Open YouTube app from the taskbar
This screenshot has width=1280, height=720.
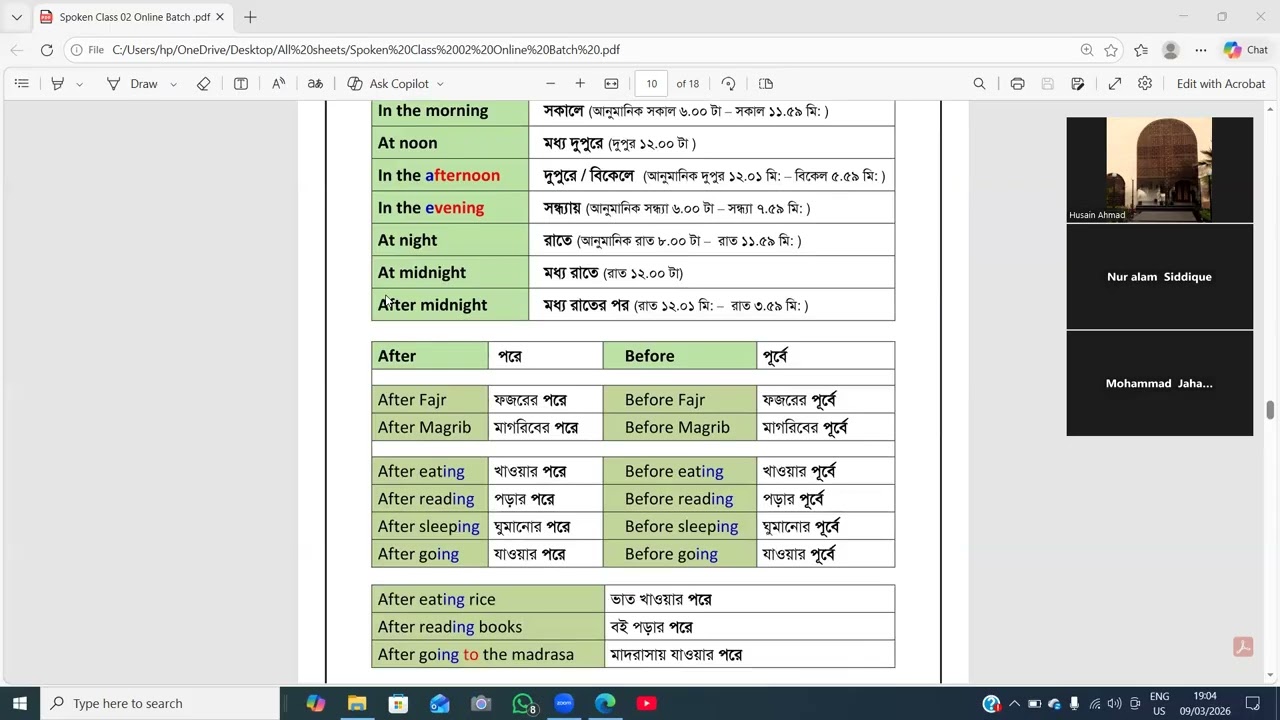pyautogui.click(x=647, y=704)
